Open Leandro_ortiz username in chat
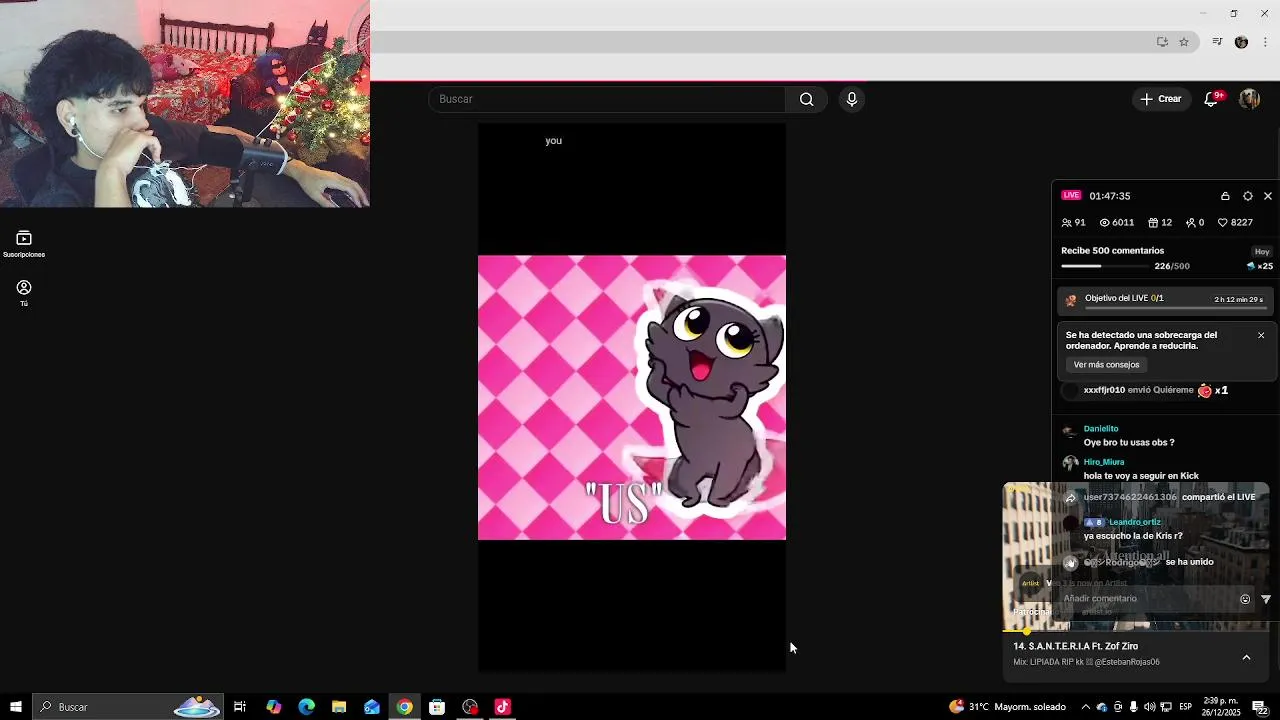Screen dimensions: 1280x720 [1135, 522]
